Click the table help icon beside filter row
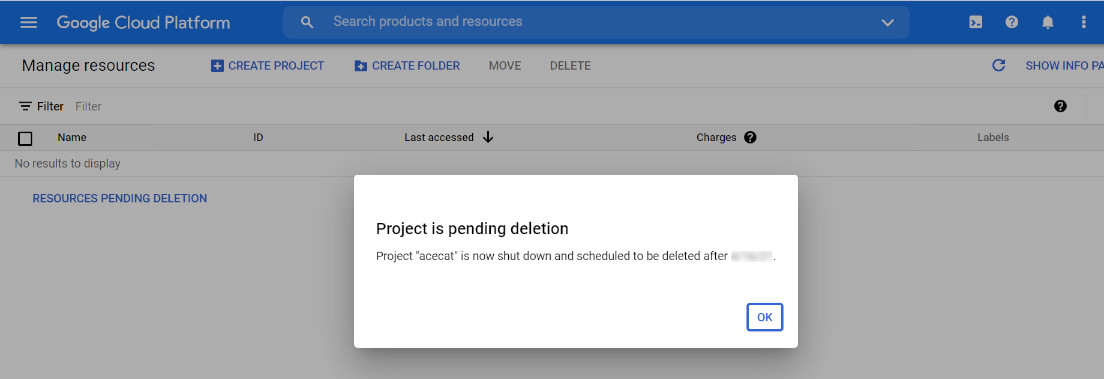The height and width of the screenshot is (379, 1104). click(x=1060, y=106)
